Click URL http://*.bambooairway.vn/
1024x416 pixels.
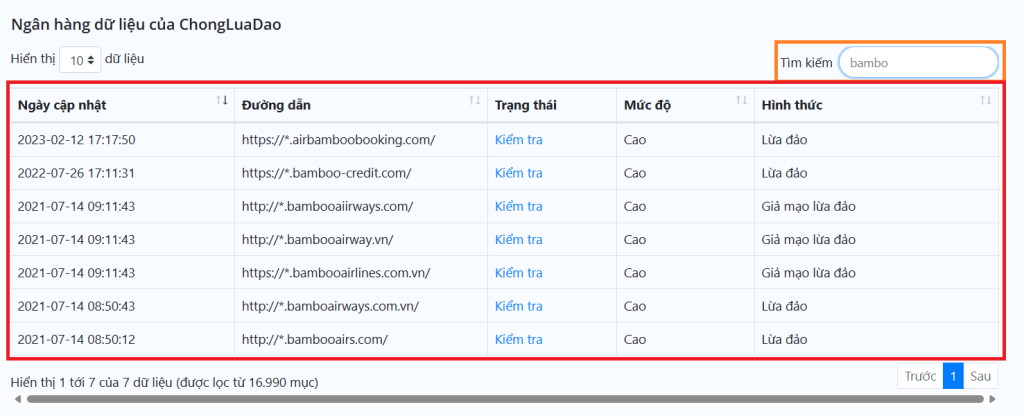click(x=317, y=240)
